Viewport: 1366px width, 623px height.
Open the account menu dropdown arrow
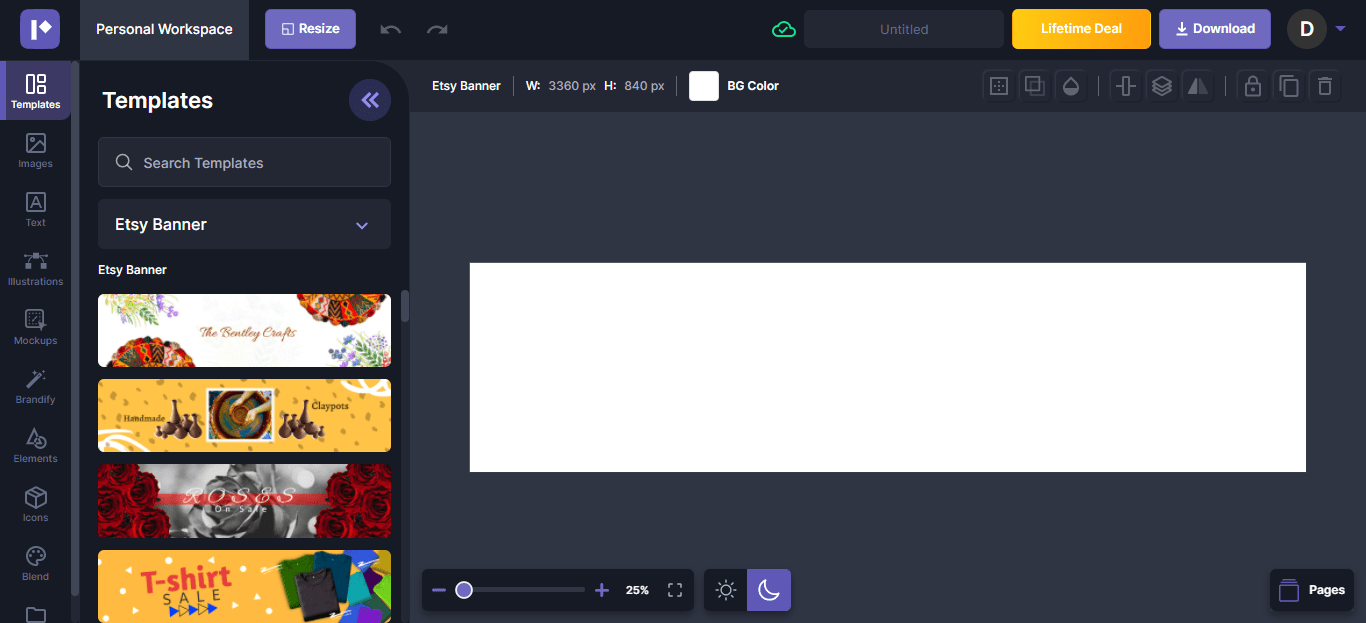point(1340,29)
